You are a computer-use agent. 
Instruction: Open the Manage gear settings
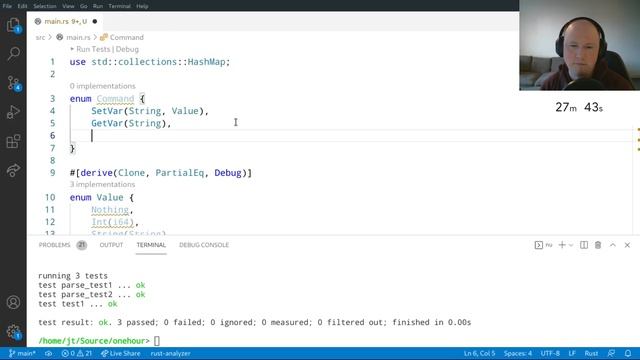[13, 331]
